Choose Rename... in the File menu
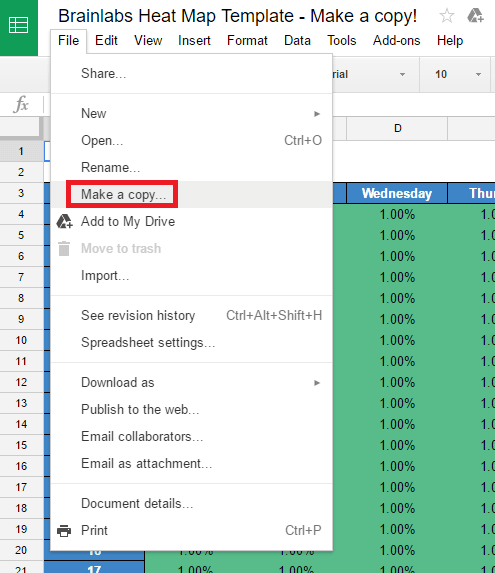The height and width of the screenshot is (573, 495). (x=191, y=167)
